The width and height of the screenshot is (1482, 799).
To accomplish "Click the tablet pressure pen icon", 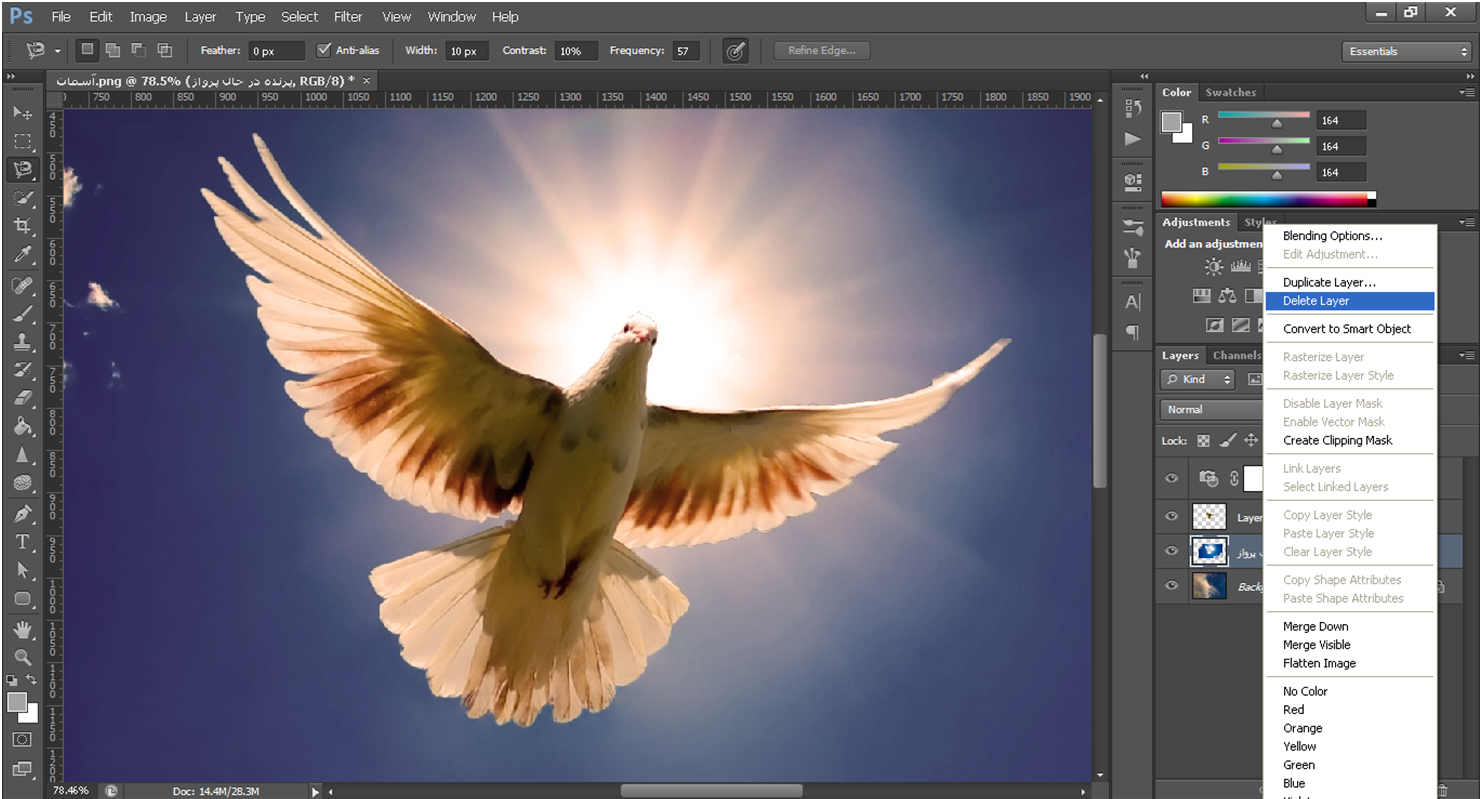I will (x=736, y=51).
